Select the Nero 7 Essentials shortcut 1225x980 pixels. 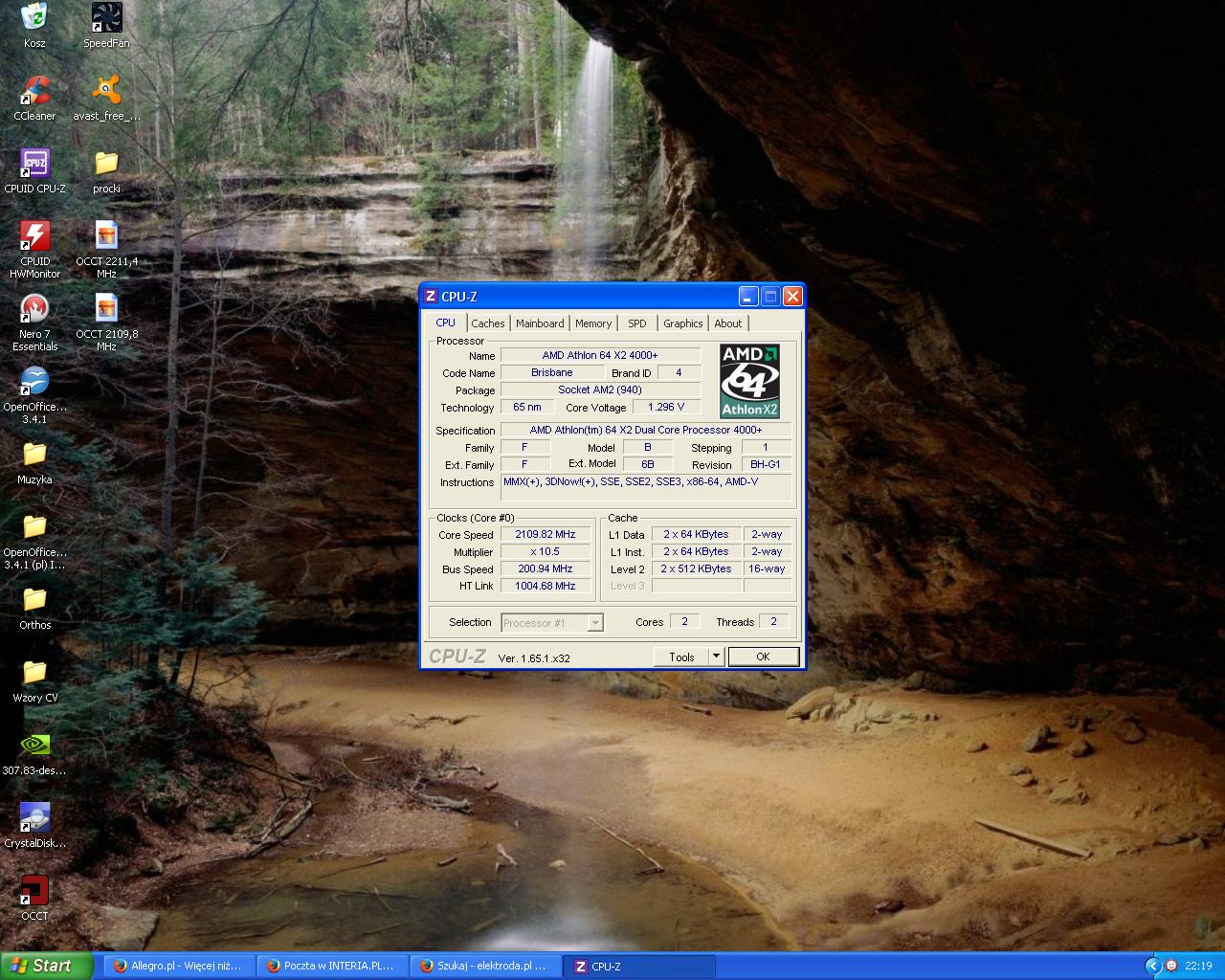pyautogui.click(x=34, y=308)
